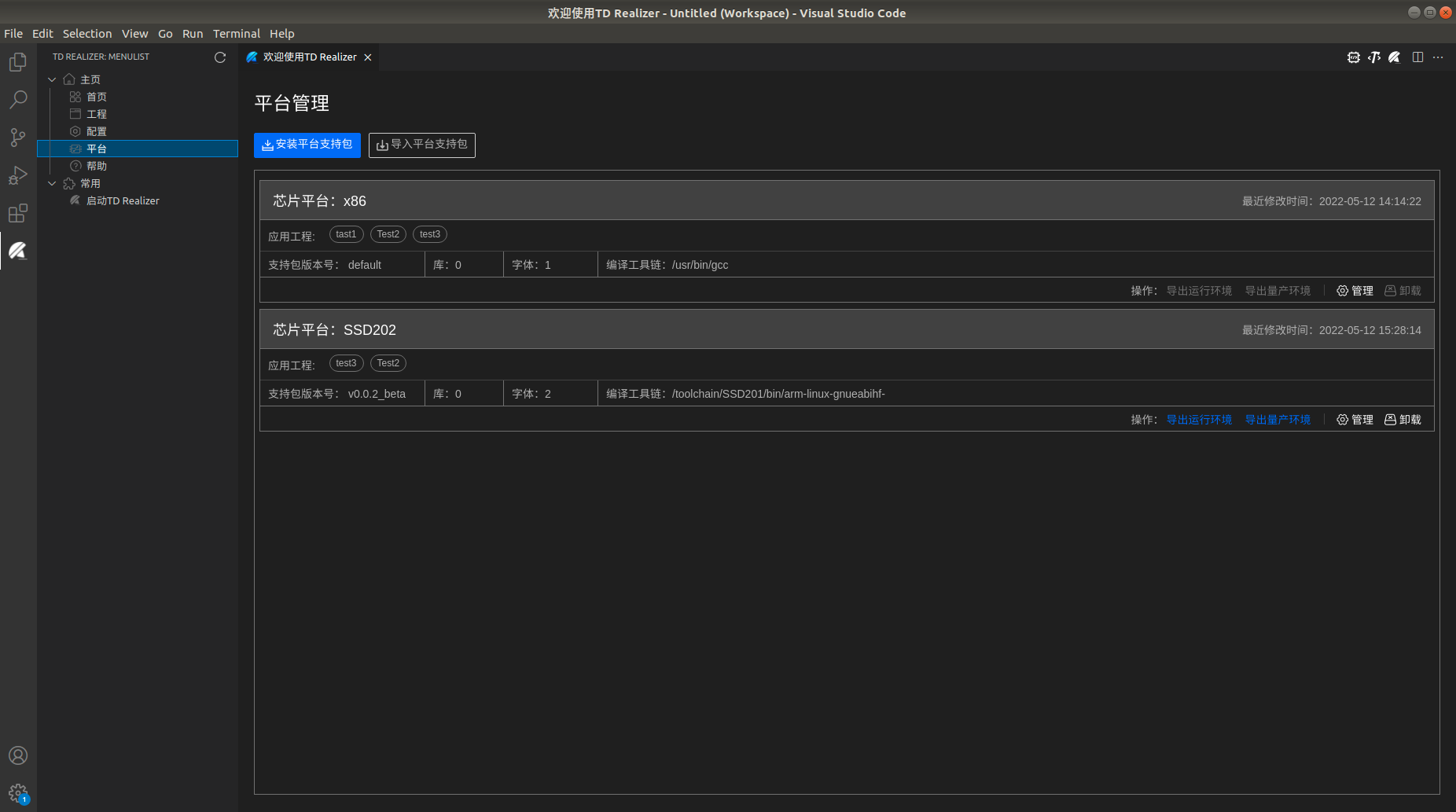Collapse the 常用 tree node
This screenshot has height=812, width=1456.
tap(52, 183)
